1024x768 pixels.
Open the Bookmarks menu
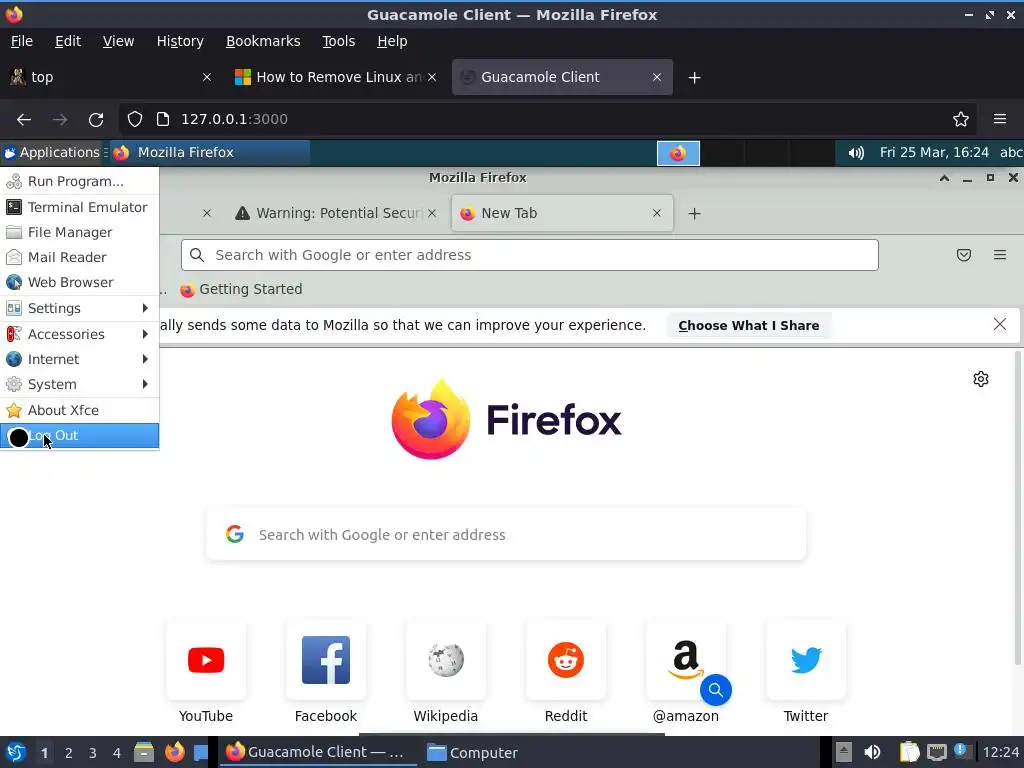pyautogui.click(x=263, y=41)
